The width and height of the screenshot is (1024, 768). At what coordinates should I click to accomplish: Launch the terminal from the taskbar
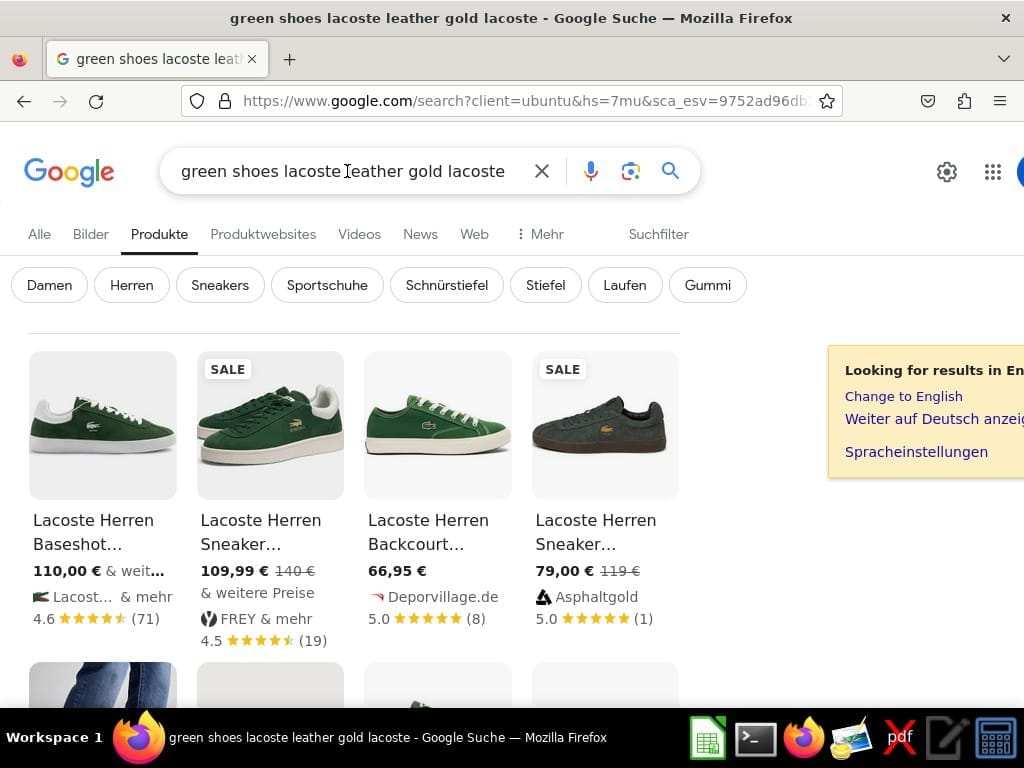(x=756, y=739)
